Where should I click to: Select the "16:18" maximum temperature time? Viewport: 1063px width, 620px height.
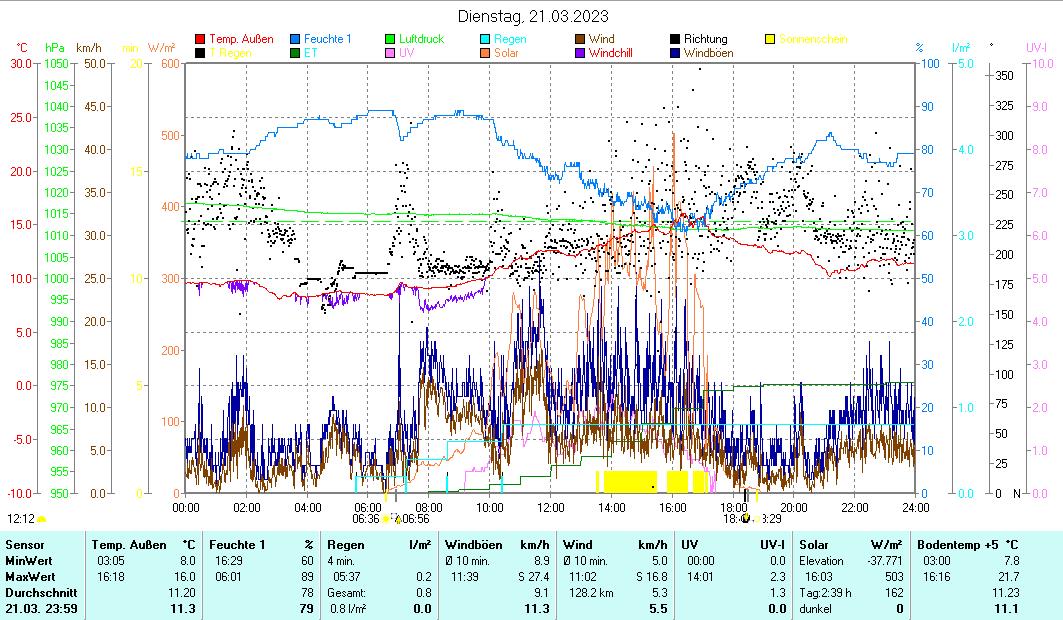coord(111,577)
